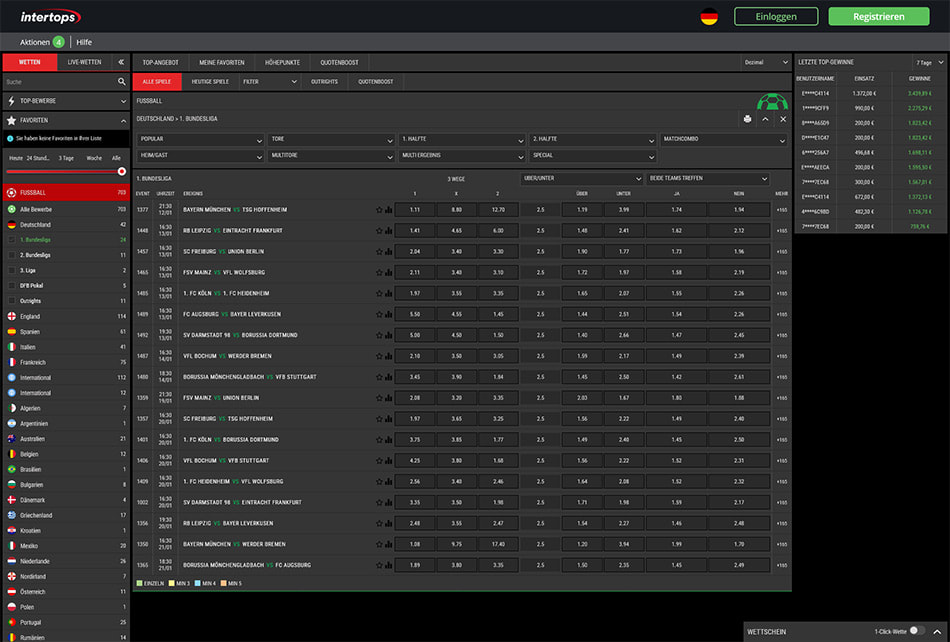Click the Frankreich flag icon
Viewport: 950px width, 642px height.
[x=12, y=362]
